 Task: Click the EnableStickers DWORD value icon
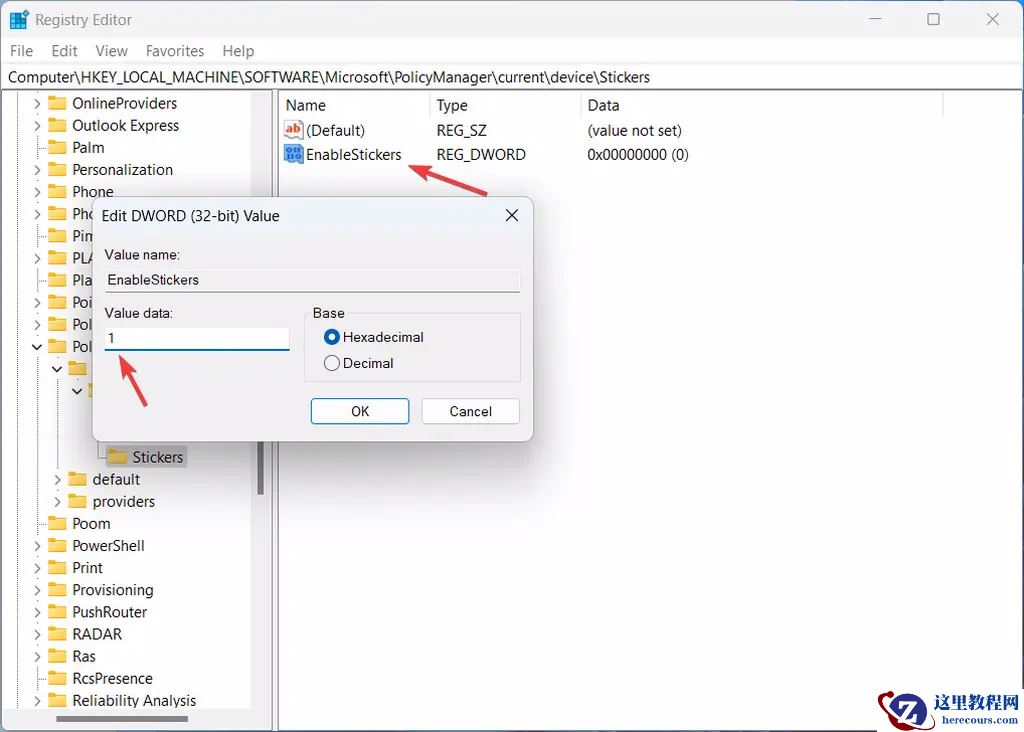[293, 154]
